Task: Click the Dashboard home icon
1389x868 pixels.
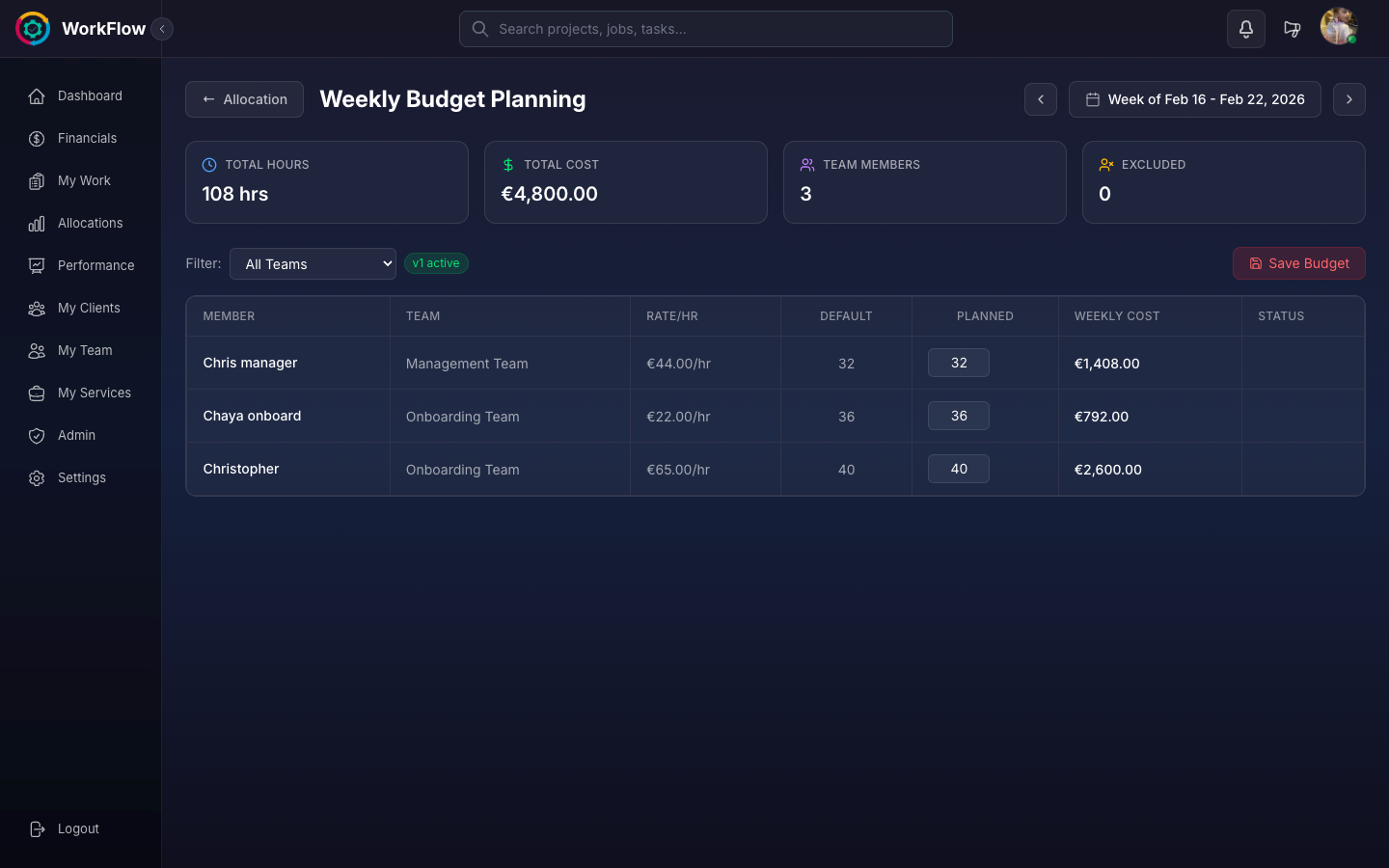Action: pos(37,95)
